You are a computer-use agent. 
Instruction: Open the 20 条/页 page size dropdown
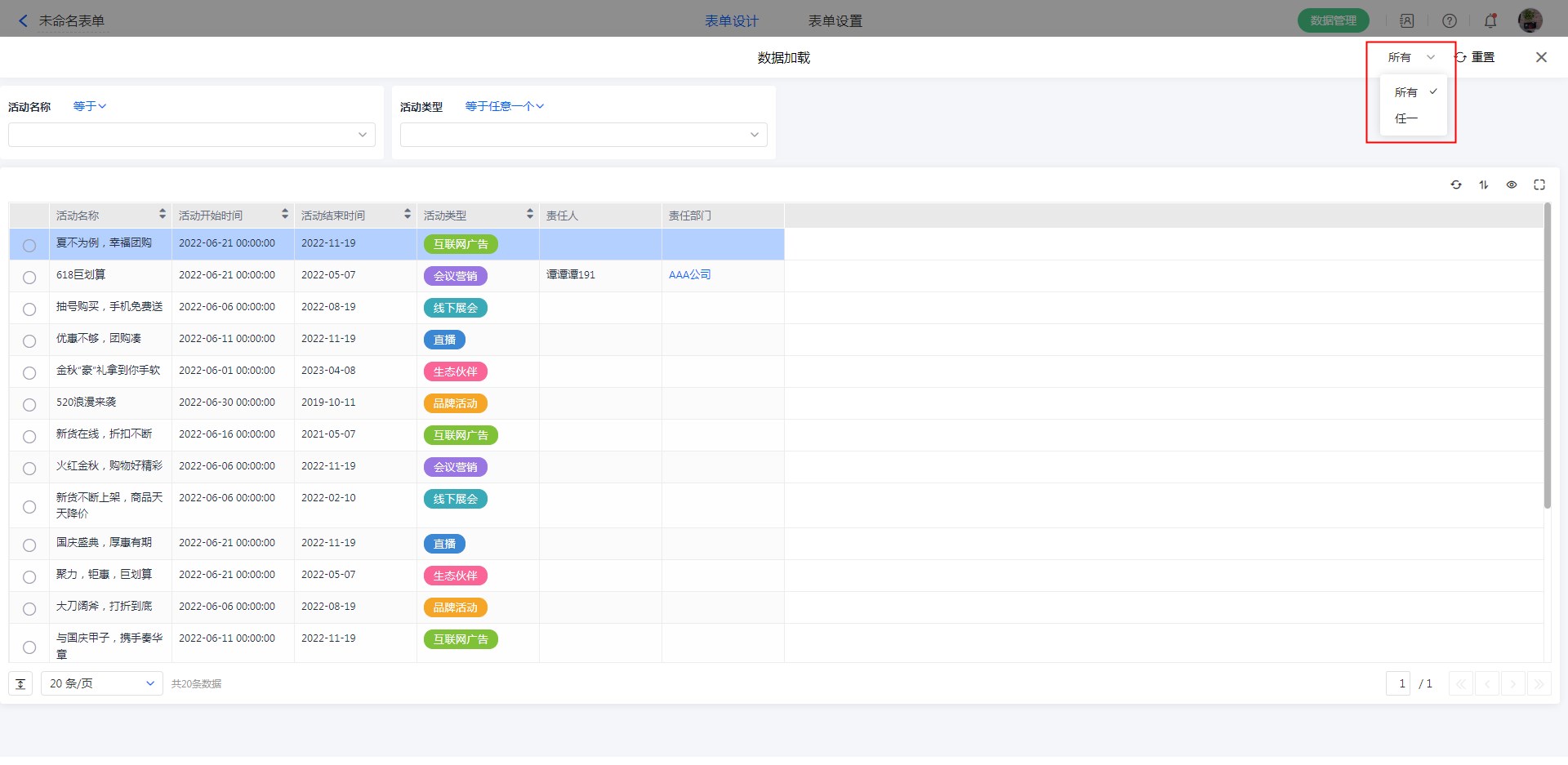click(x=102, y=684)
